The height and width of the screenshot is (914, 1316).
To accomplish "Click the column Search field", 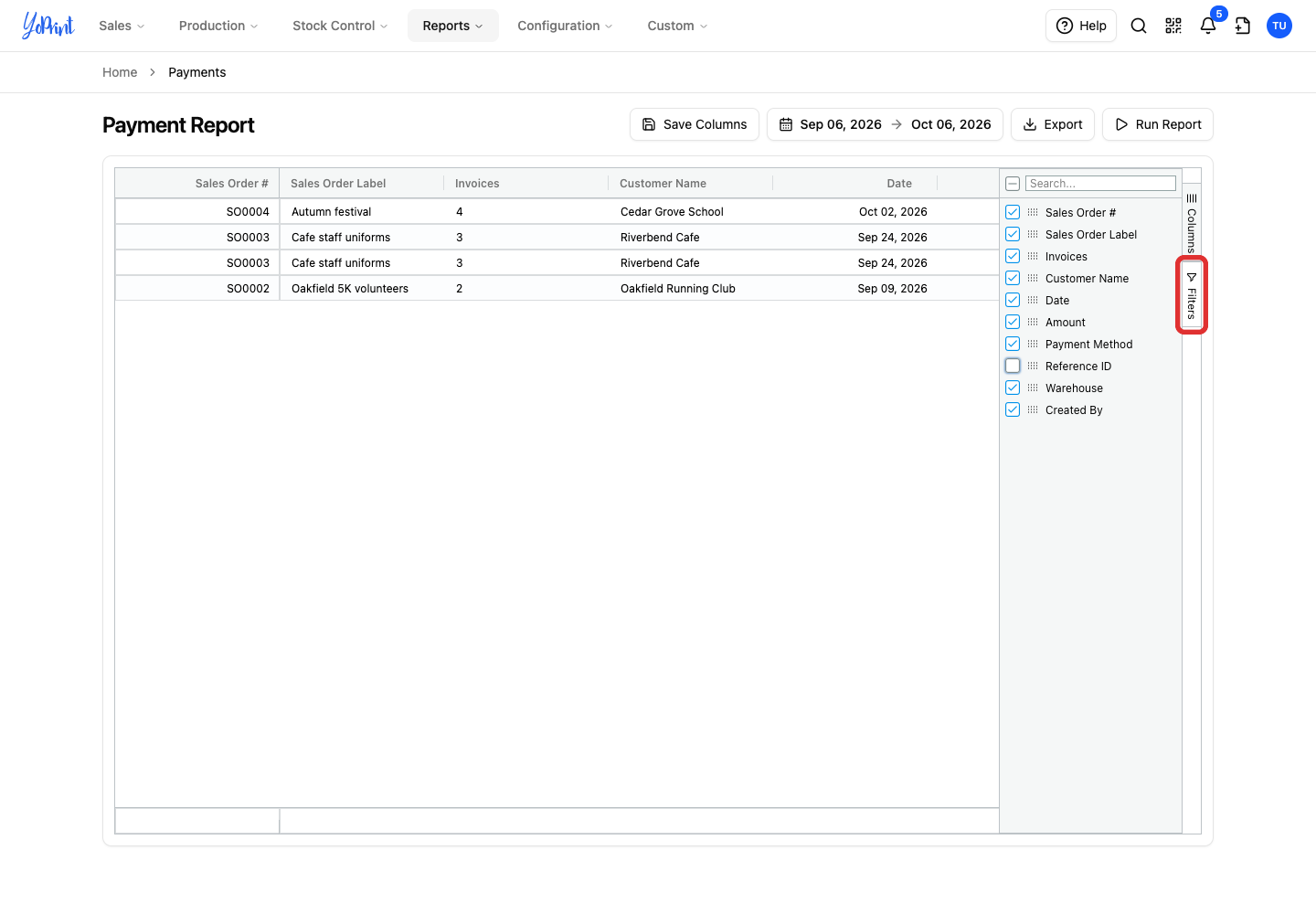I will (1100, 184).
